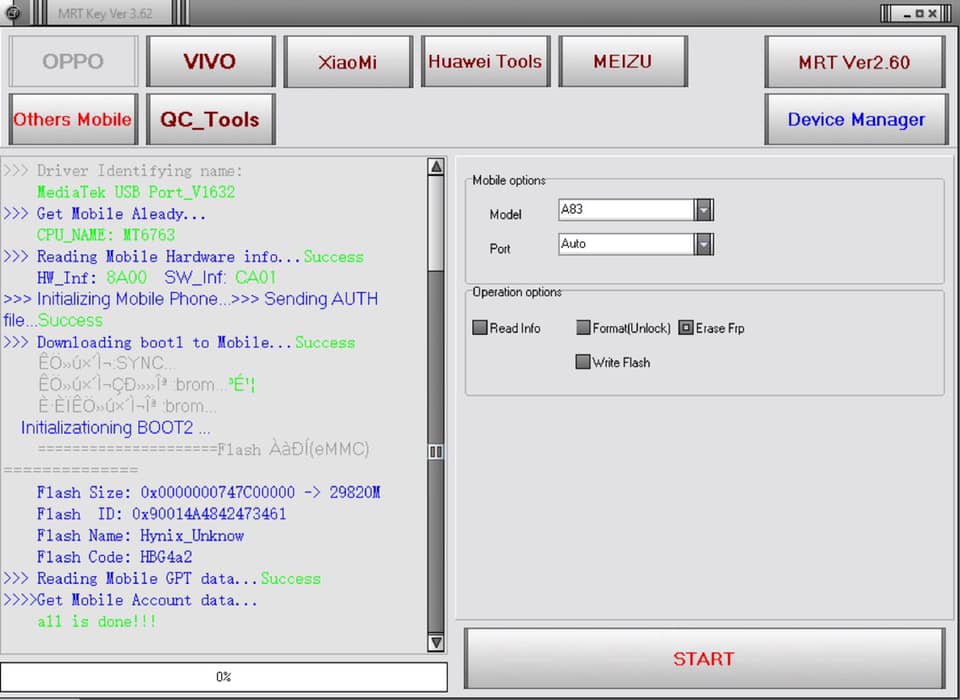Open Huawei Tools
This screenshot has width=960, height=700.
(x=485, y=61)
